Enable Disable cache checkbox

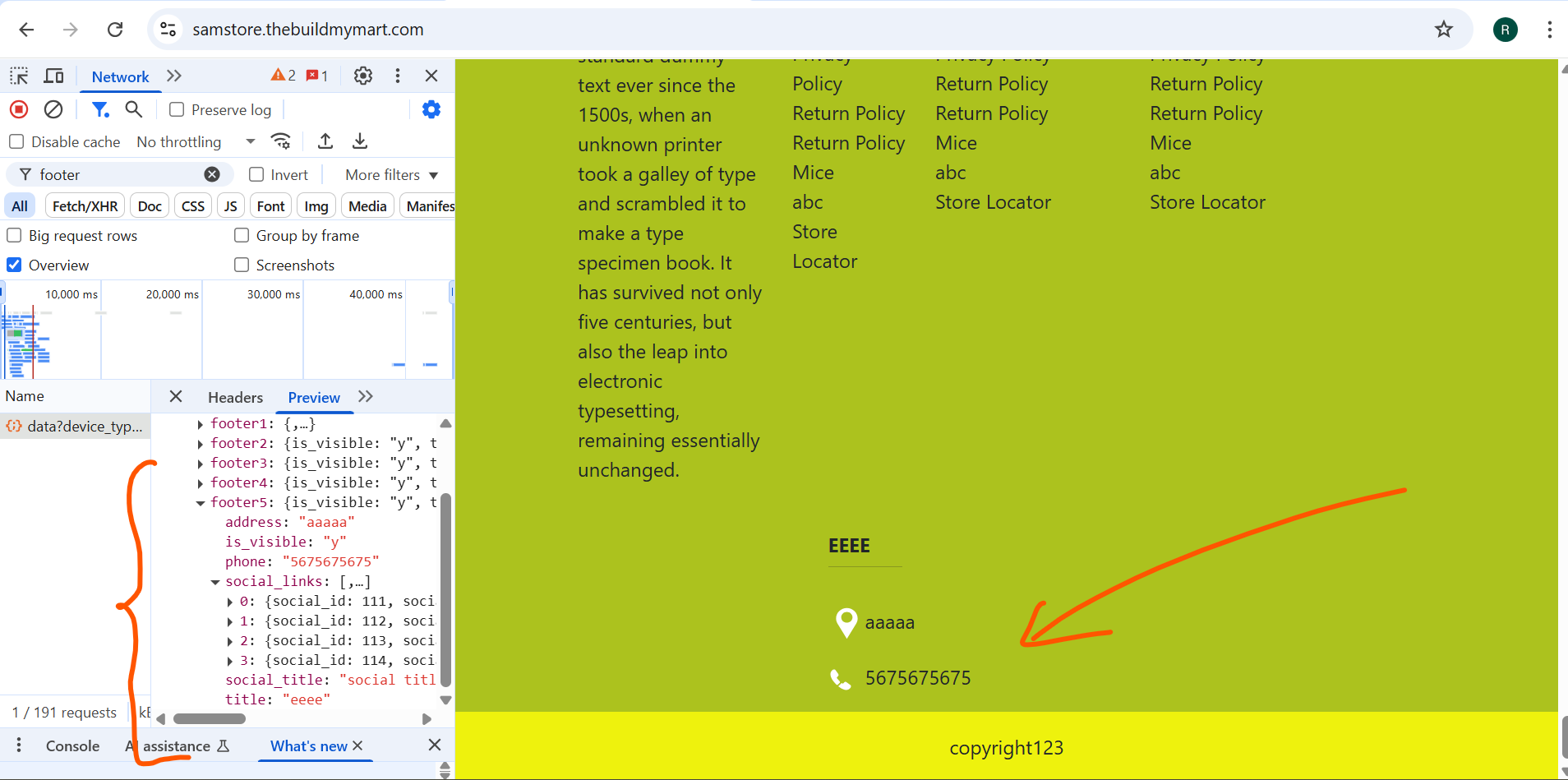point(16,141)
